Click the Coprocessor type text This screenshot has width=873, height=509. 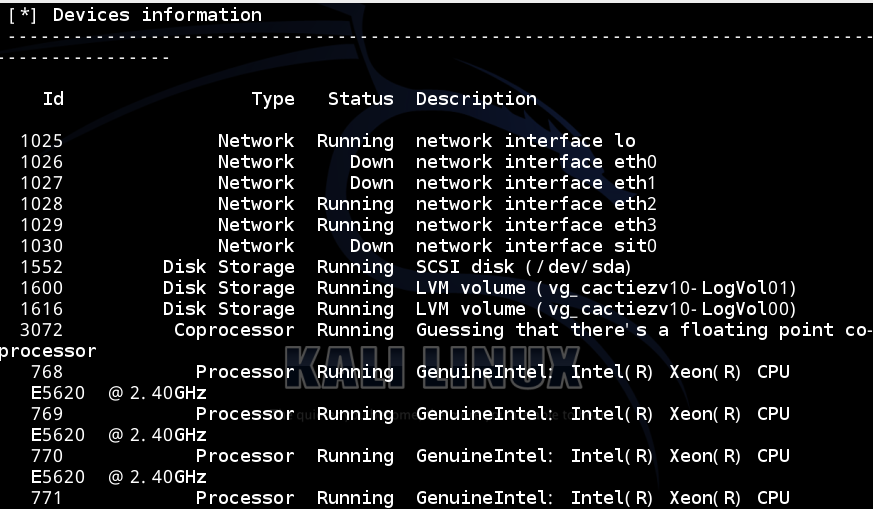click(x=234, y=330)
